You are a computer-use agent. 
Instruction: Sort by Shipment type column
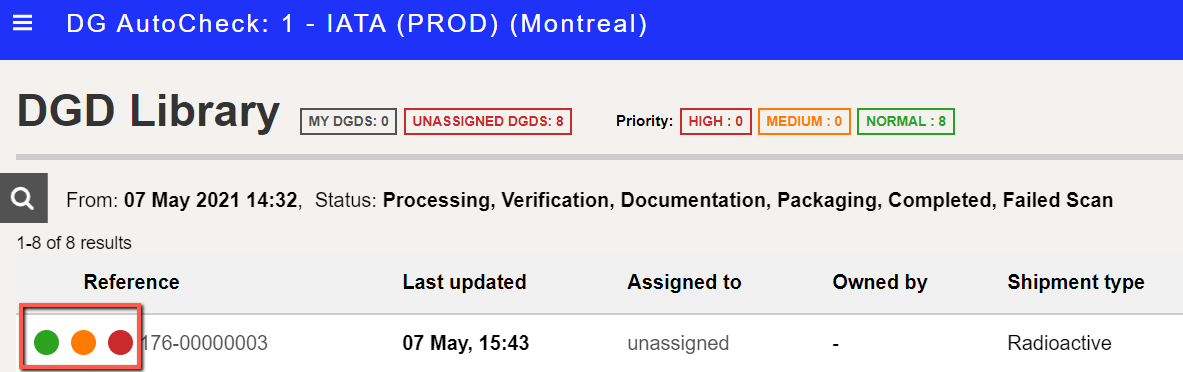coord(1076,283)
